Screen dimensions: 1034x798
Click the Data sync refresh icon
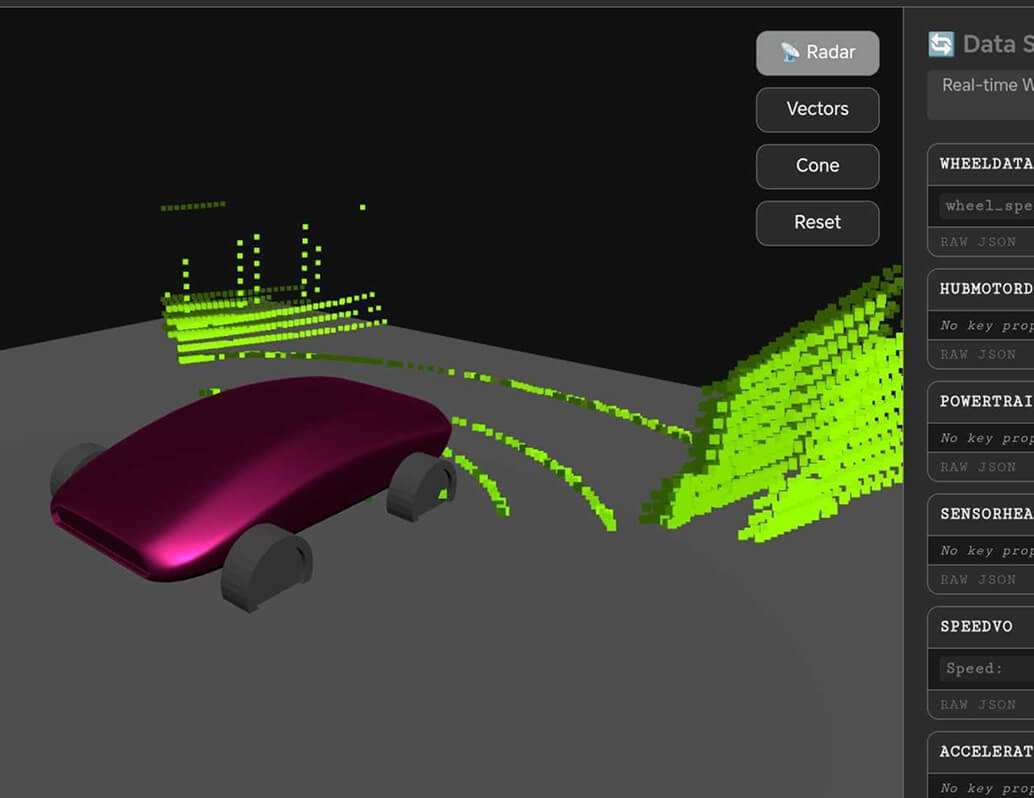(x=941, y=44)
